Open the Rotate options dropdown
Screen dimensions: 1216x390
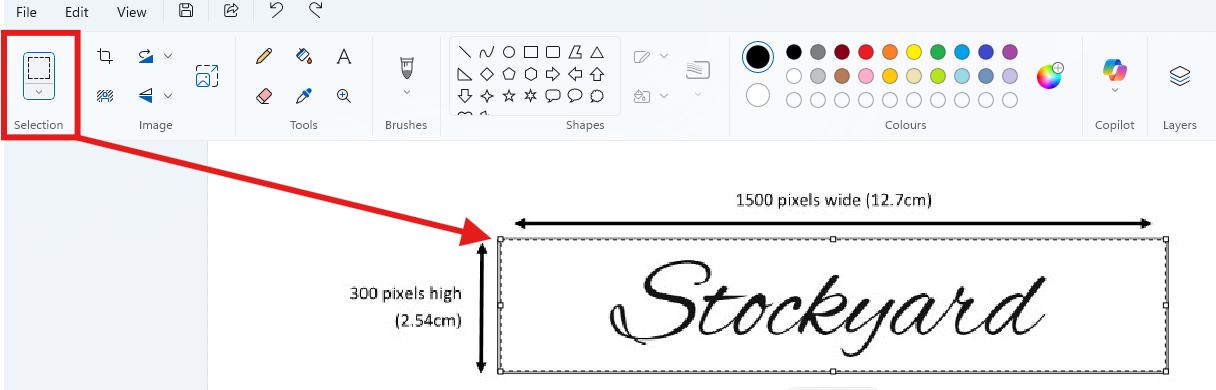167,56
